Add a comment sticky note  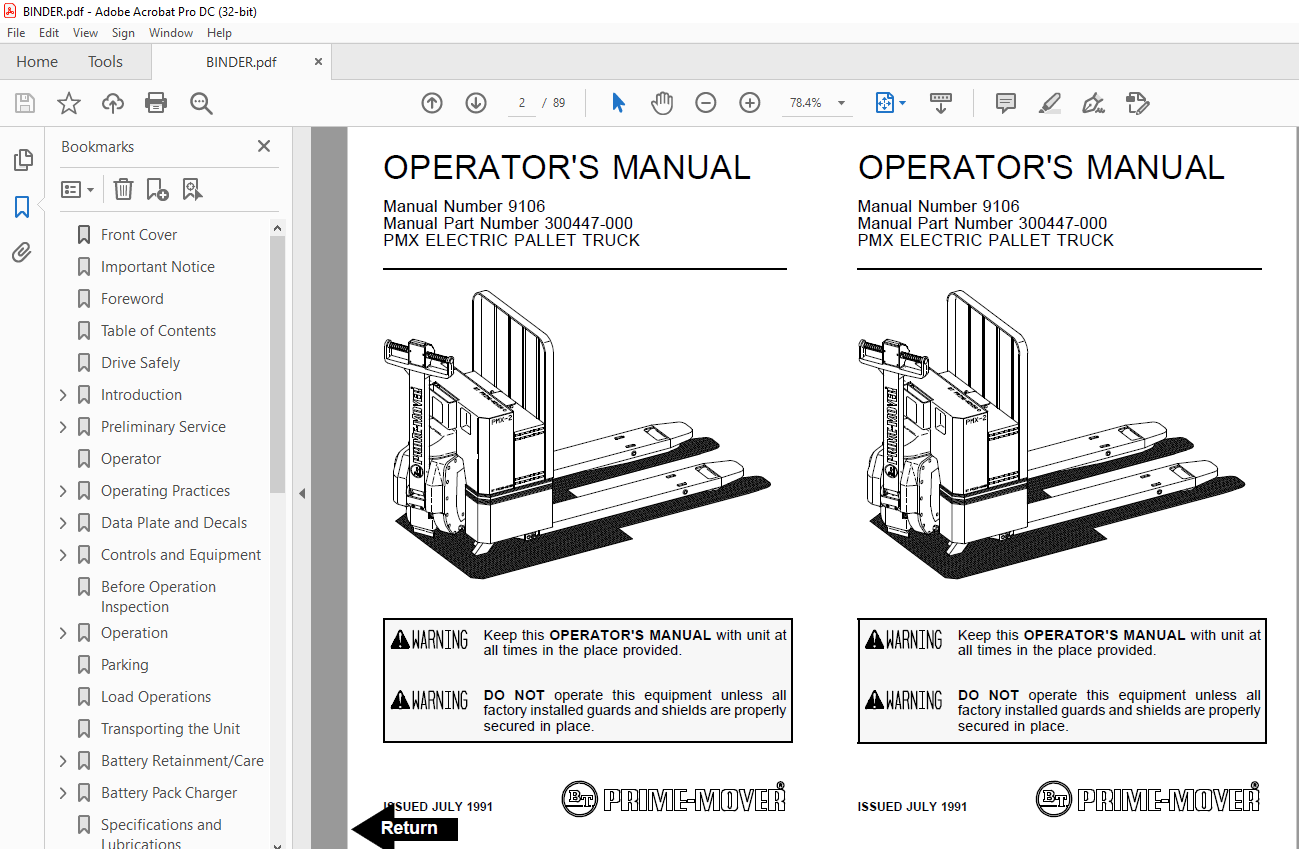coord(1006,103)
